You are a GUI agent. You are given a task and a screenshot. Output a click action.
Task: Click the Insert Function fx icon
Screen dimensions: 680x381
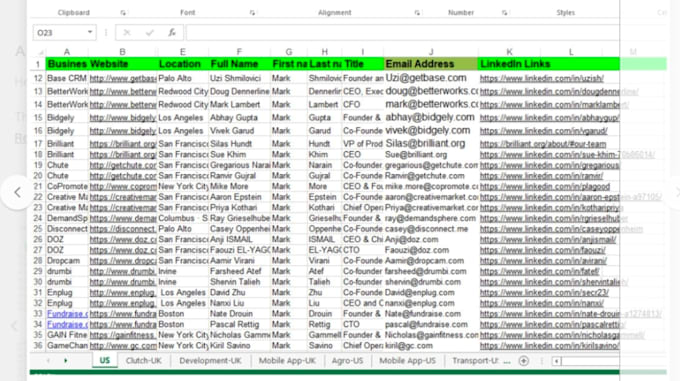tap(172, 33)
